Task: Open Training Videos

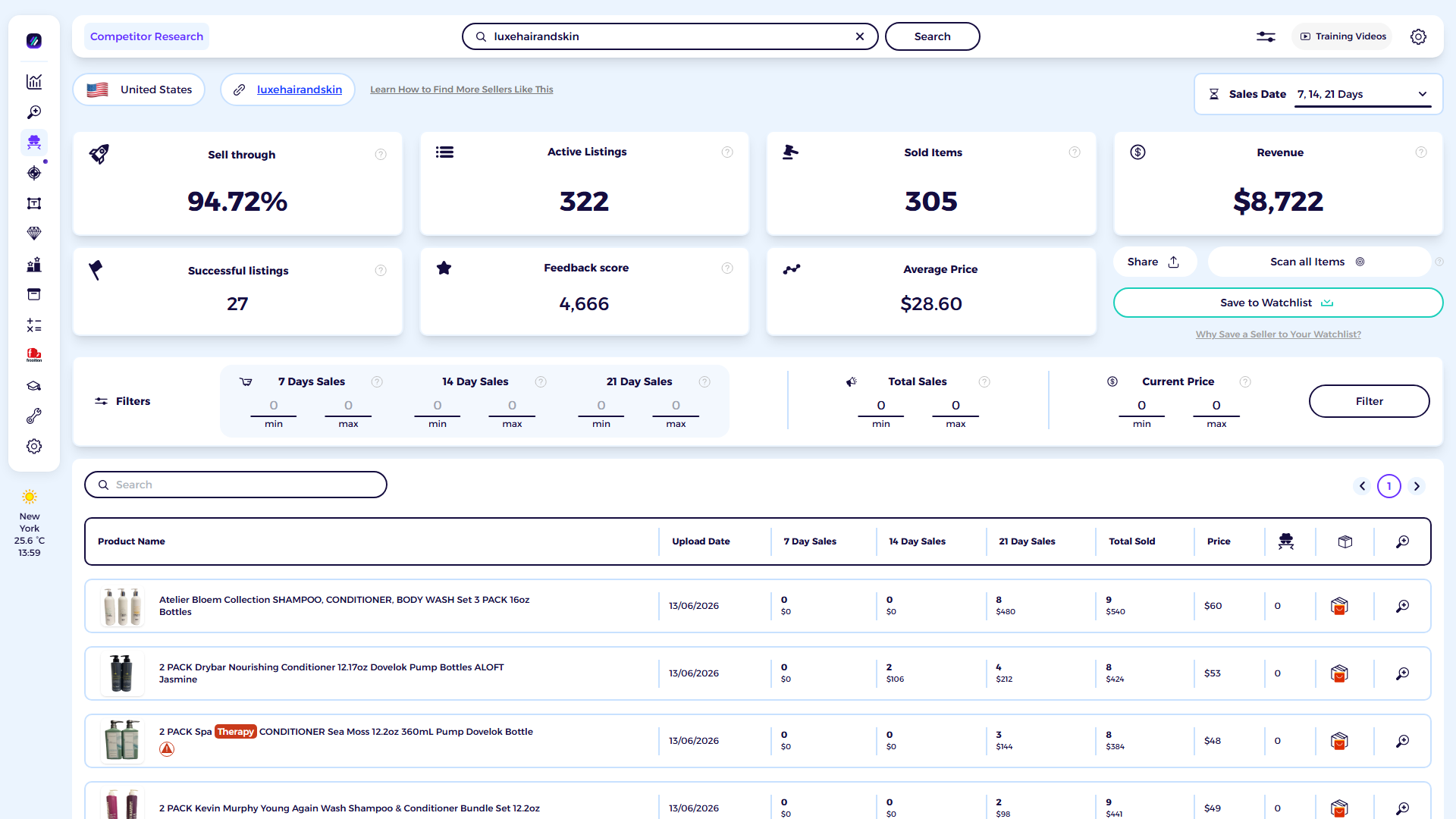Action: tap(1342, 36)
